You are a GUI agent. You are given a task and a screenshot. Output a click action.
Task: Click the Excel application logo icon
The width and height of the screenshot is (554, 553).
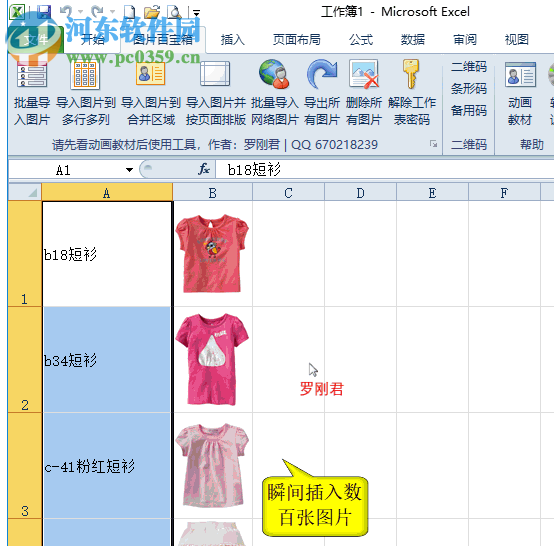17,12
